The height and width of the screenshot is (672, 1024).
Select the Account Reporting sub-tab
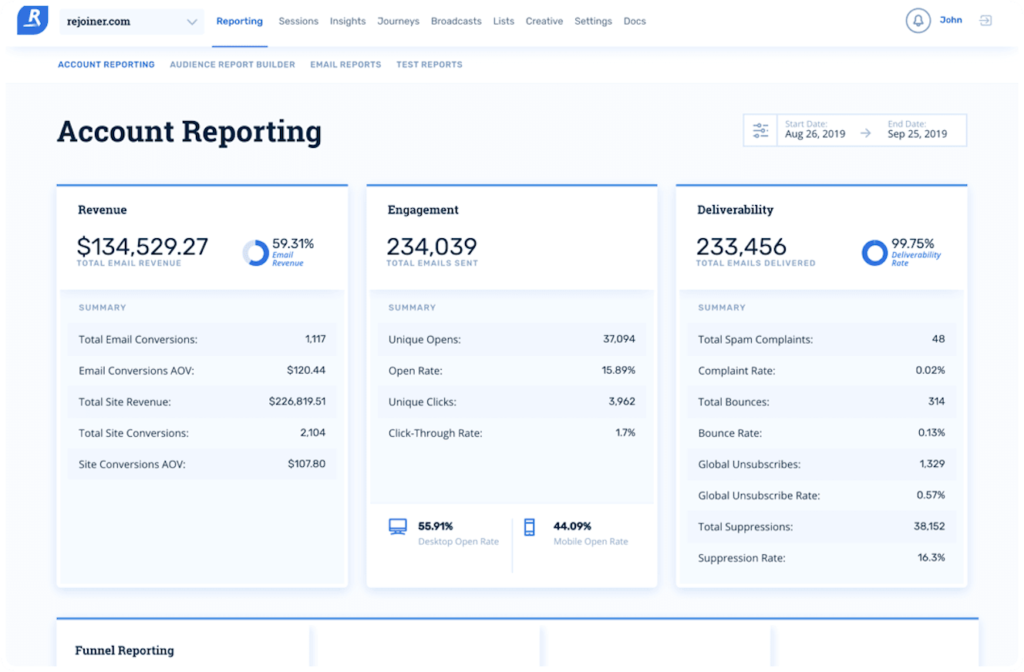coord(106,65)
